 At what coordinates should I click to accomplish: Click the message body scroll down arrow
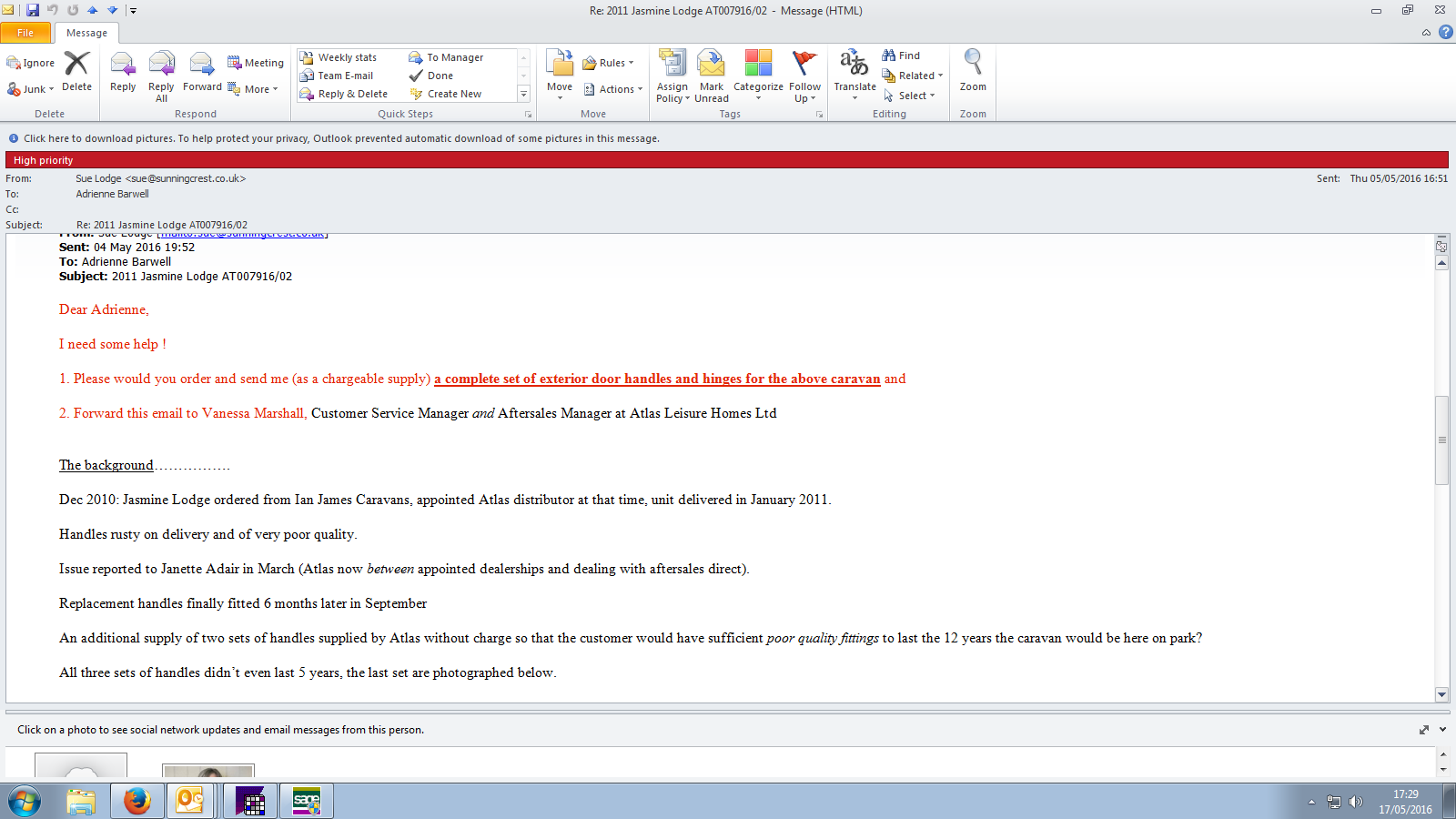pos(1441,694)
